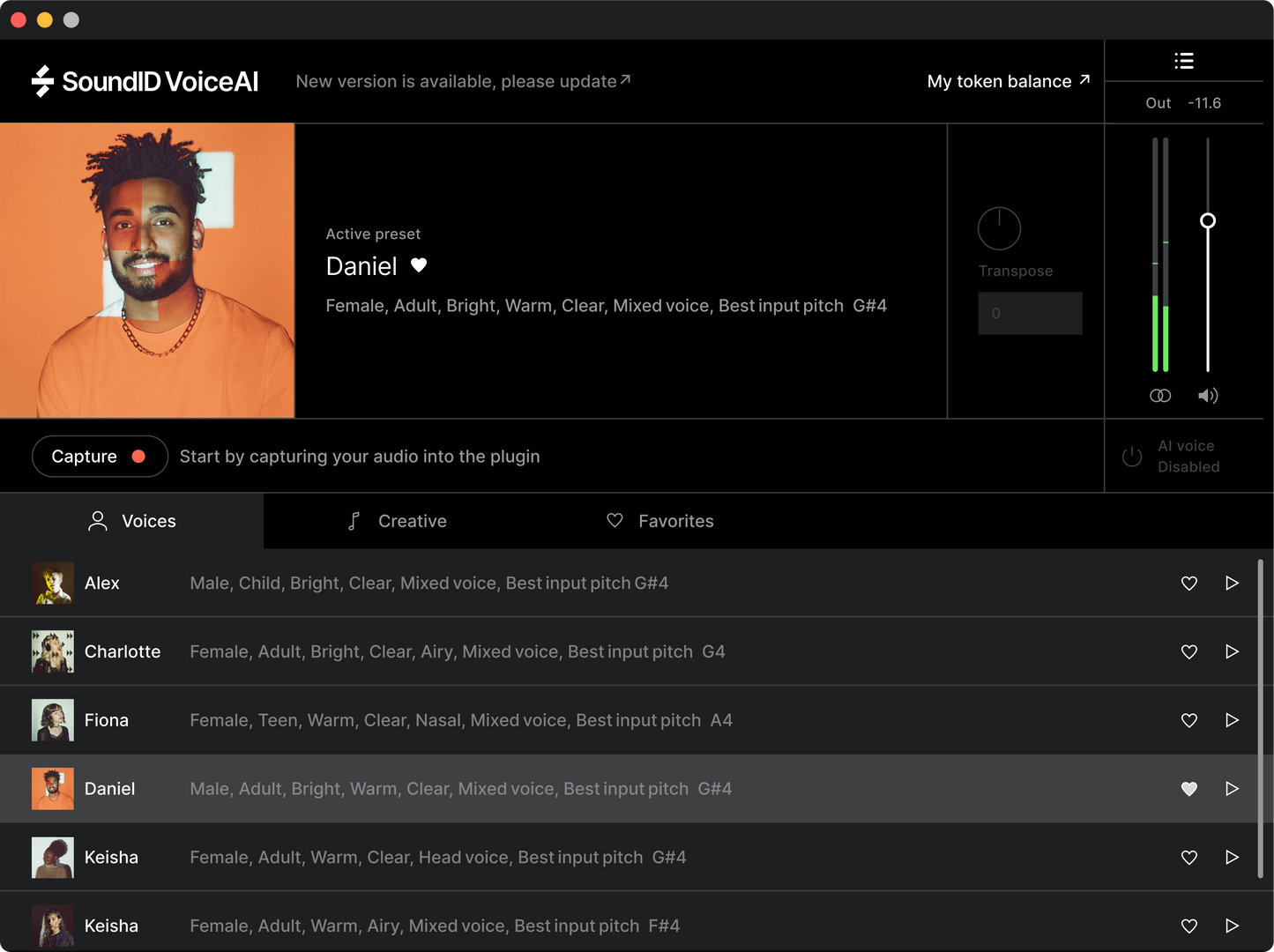Enable AI voice with the power toggle

(1132, 456)
